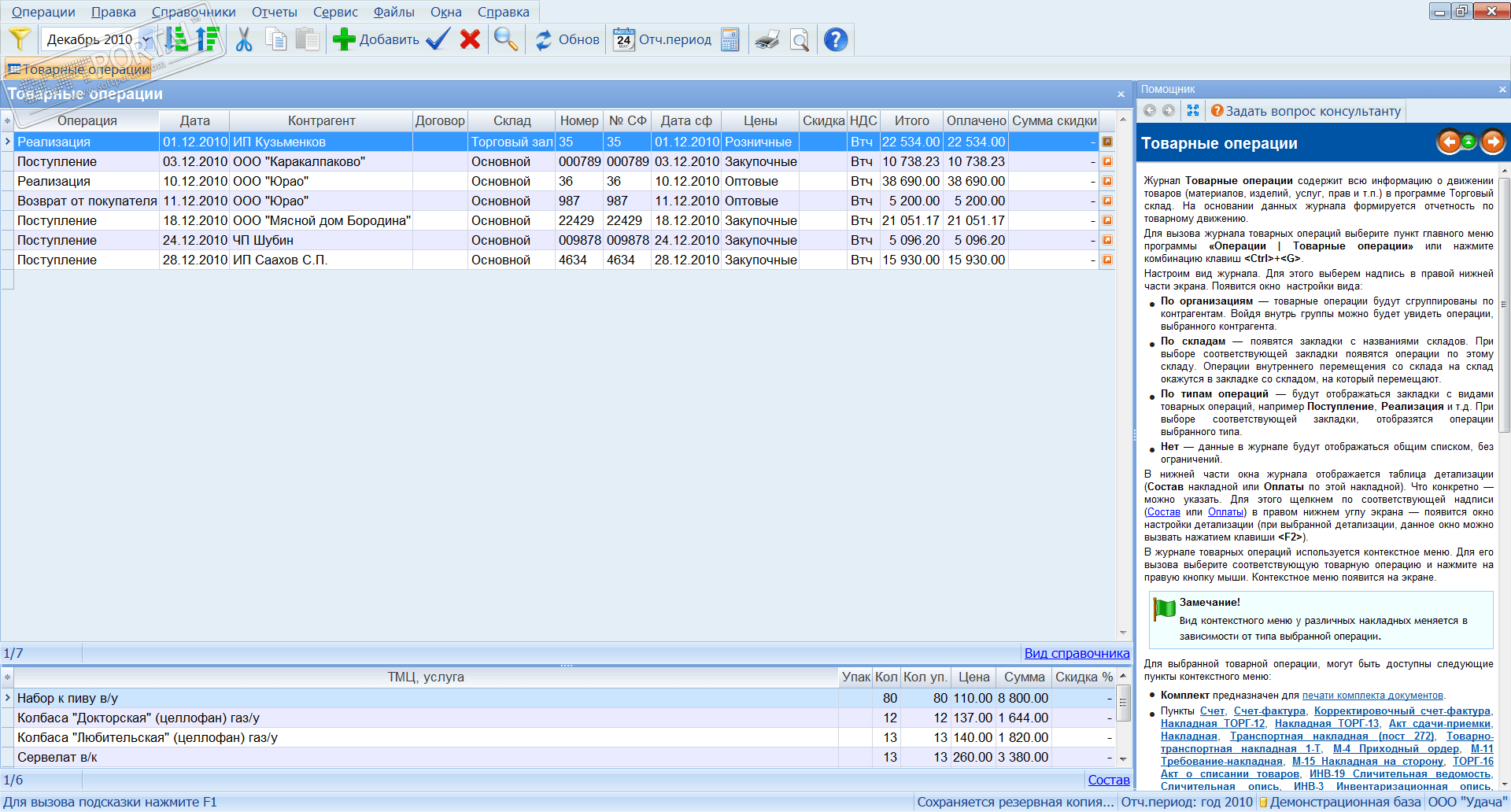Open the печати комплекта документов link
Viewport: 1511px width, 812px height.
pyautogui.click(x=1372, y=696)
